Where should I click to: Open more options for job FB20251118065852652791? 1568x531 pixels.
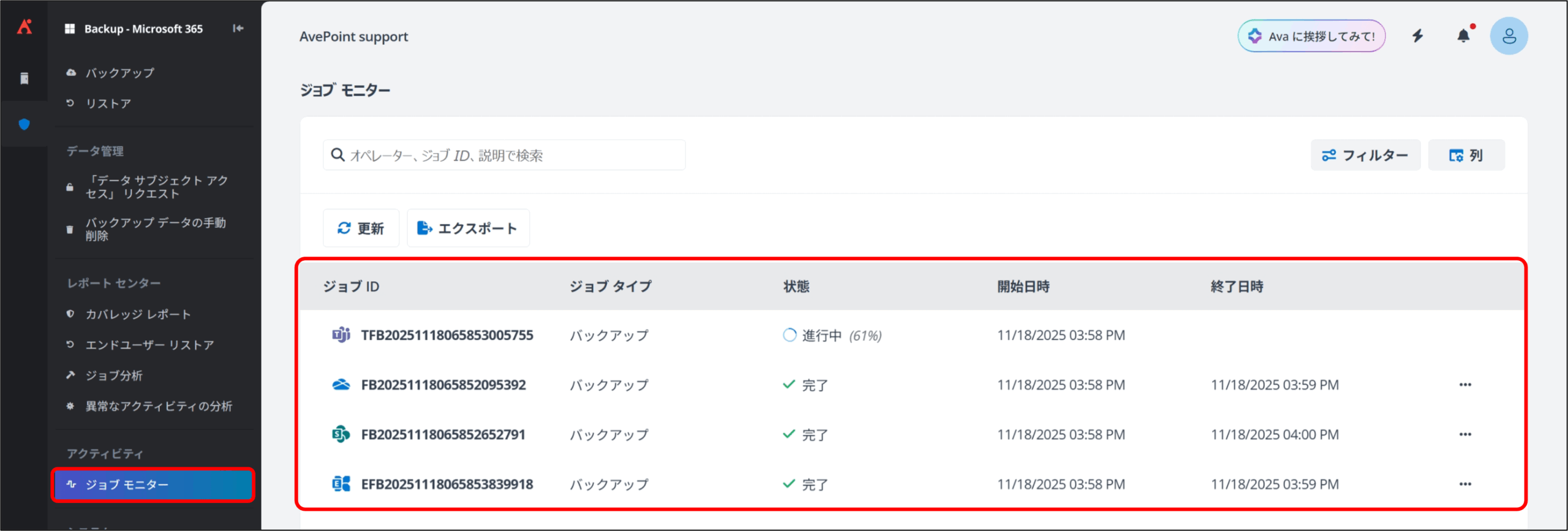click(x=1465, y=434)
